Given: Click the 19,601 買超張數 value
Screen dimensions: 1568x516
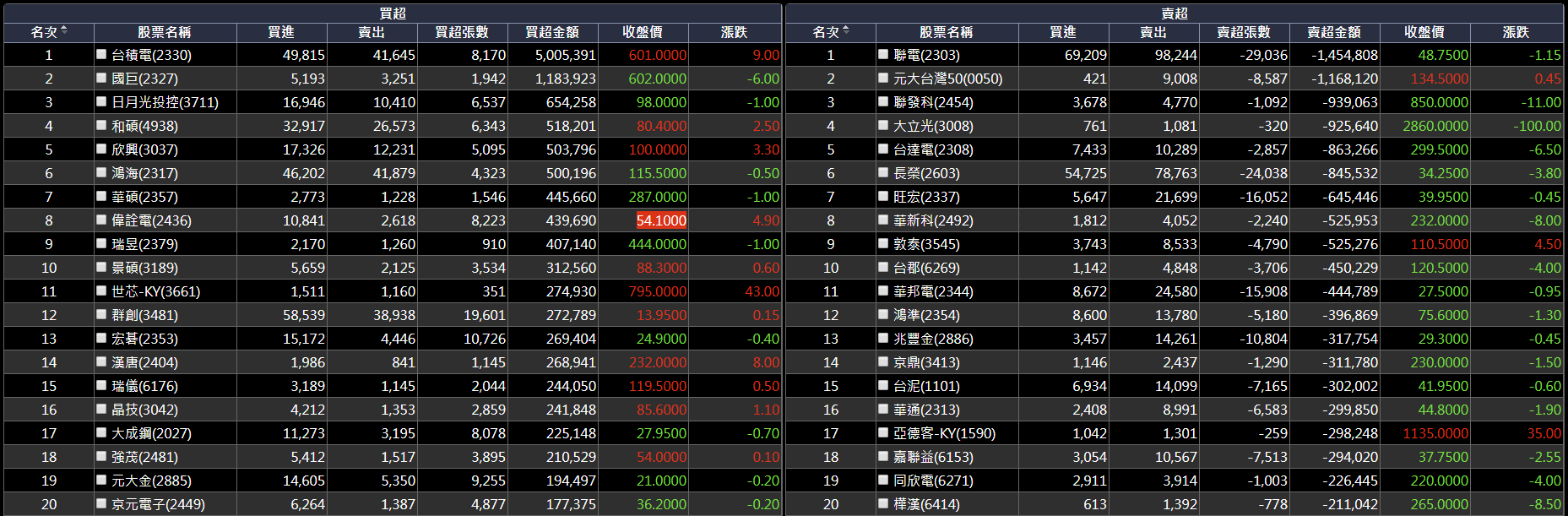Looking at the screenshot, I should [x=485, y=315].
